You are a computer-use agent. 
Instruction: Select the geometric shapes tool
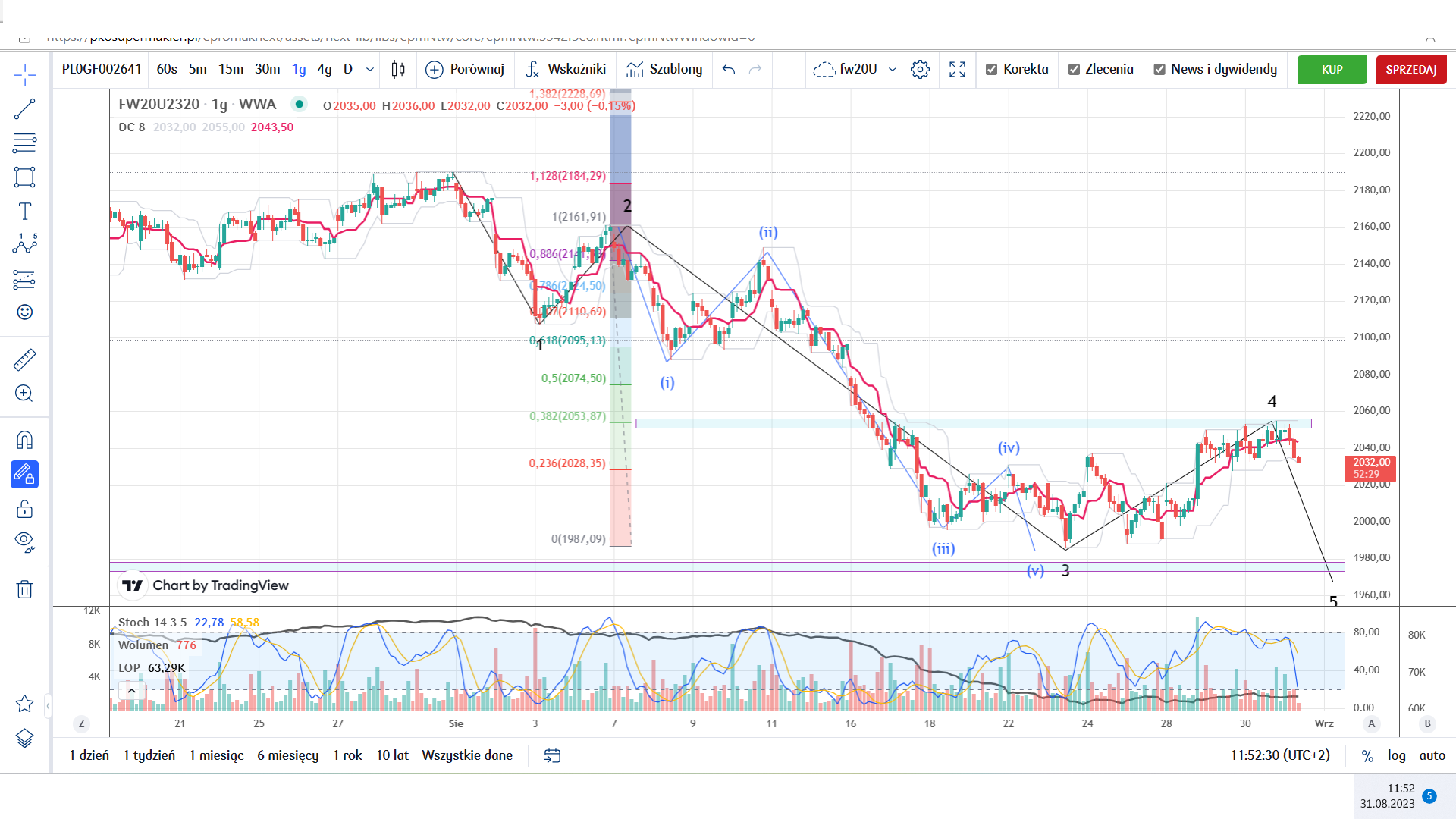click(24, 177)
